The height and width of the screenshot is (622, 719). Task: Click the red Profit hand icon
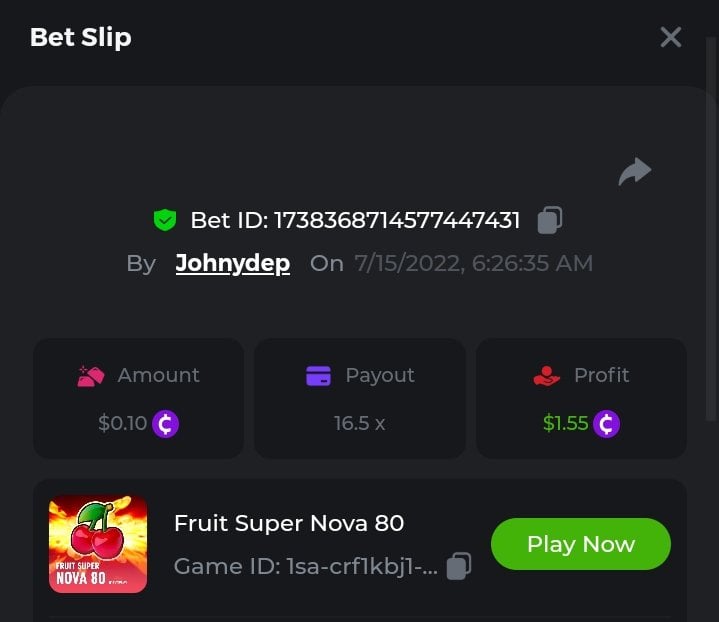click(x=546, y=376)
